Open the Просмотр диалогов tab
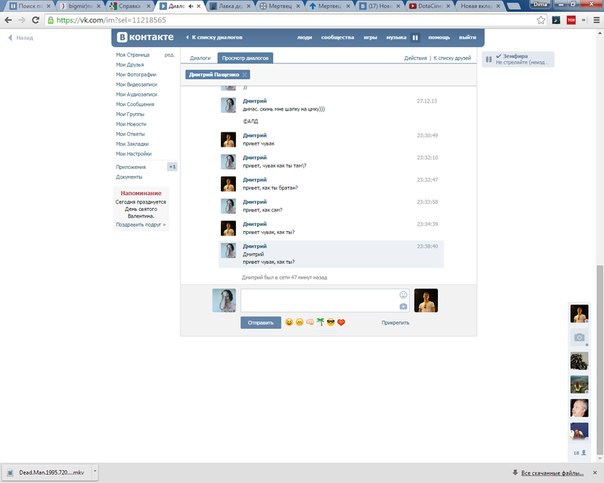The width and height of the screenshot is (604, 483). pyautogui.click(x=245, y=58)
